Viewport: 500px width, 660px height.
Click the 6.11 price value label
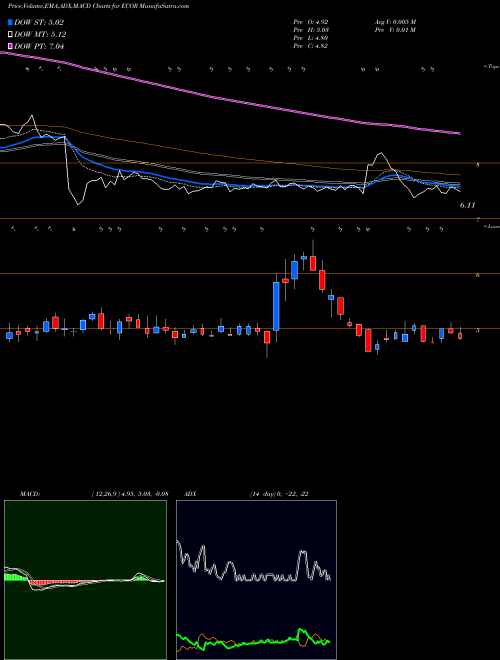tap(467, 205)
